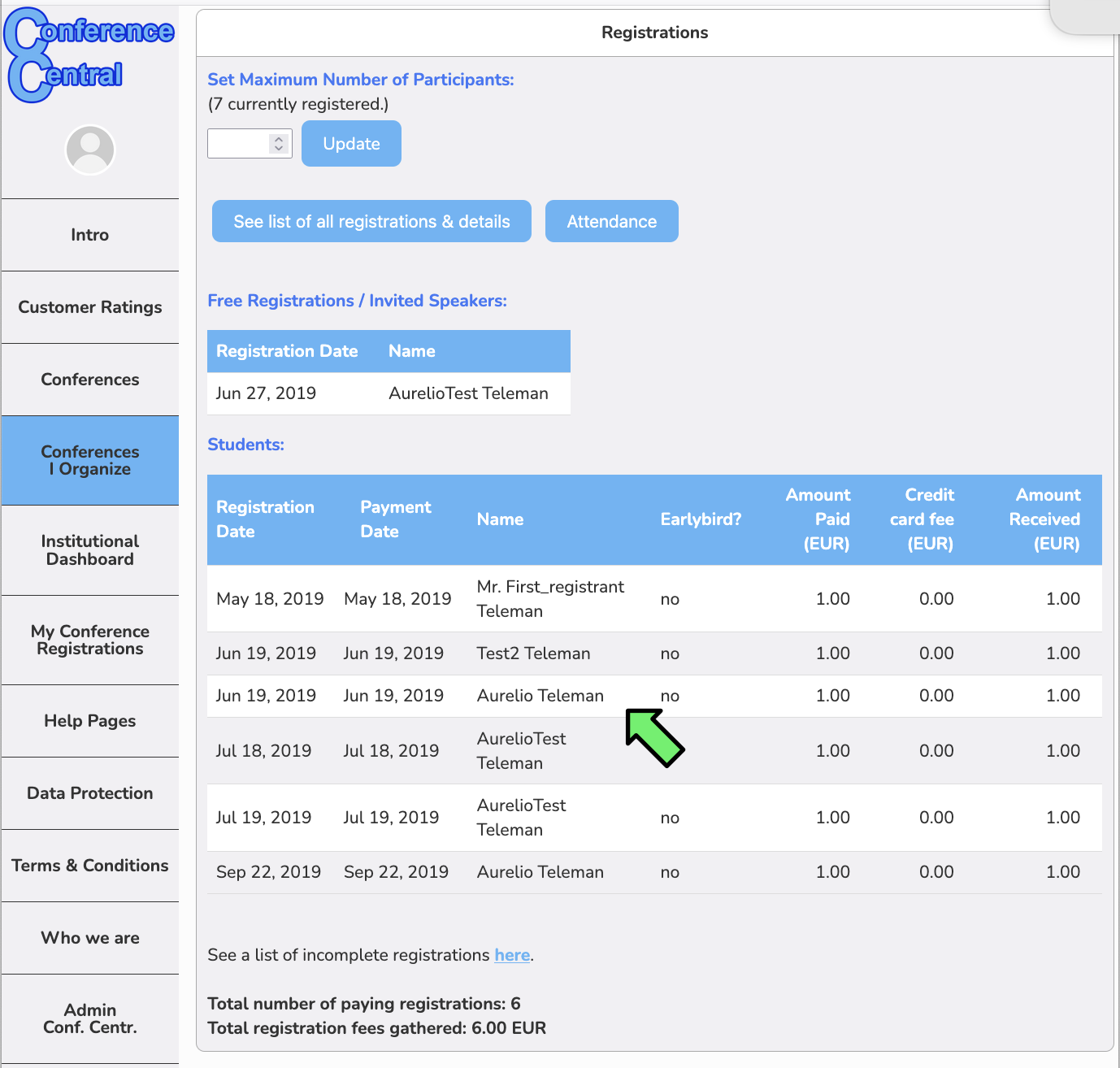The width and height of the screenshot is (1120, 1068).
Task: Click the Registrations panel title
Action: tap(654, 33)
